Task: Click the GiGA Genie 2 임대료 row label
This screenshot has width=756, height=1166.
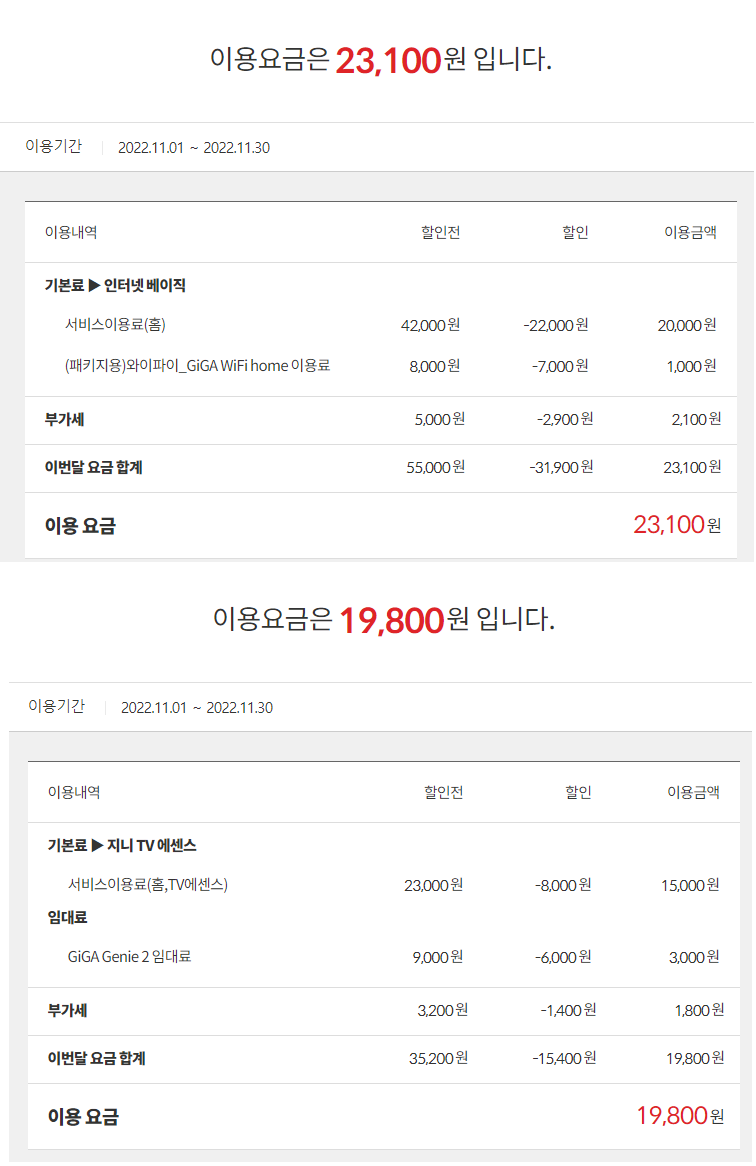Action: click(x=129, y=957)
